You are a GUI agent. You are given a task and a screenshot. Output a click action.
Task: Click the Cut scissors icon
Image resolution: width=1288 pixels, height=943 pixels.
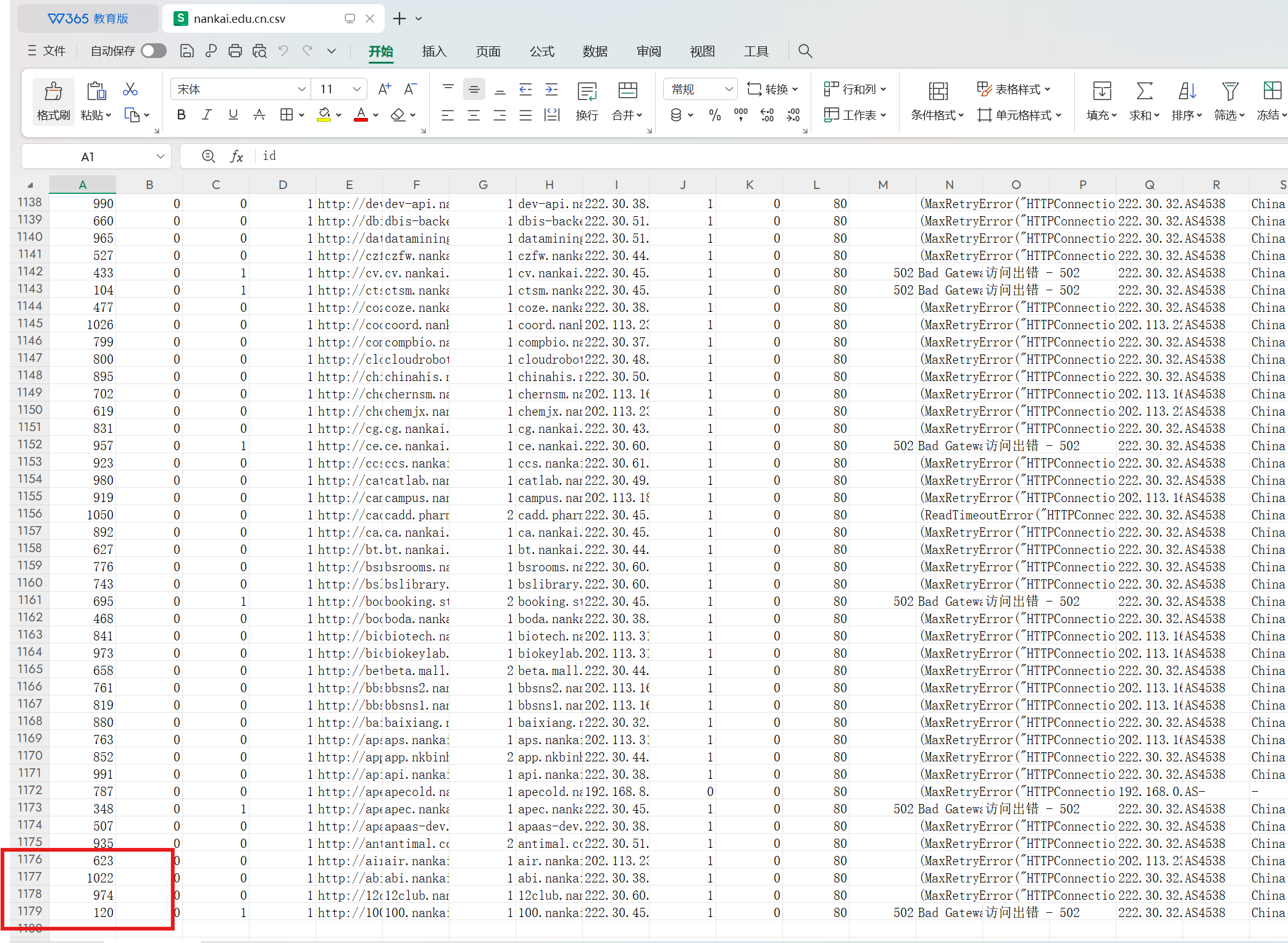(x=130, y=90)
